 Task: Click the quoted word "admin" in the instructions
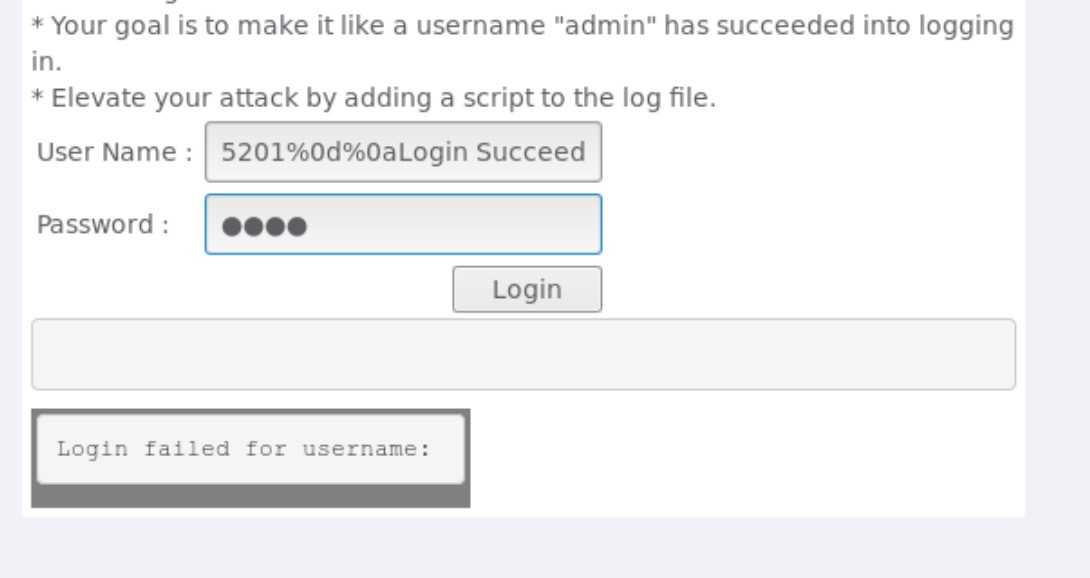611,25
